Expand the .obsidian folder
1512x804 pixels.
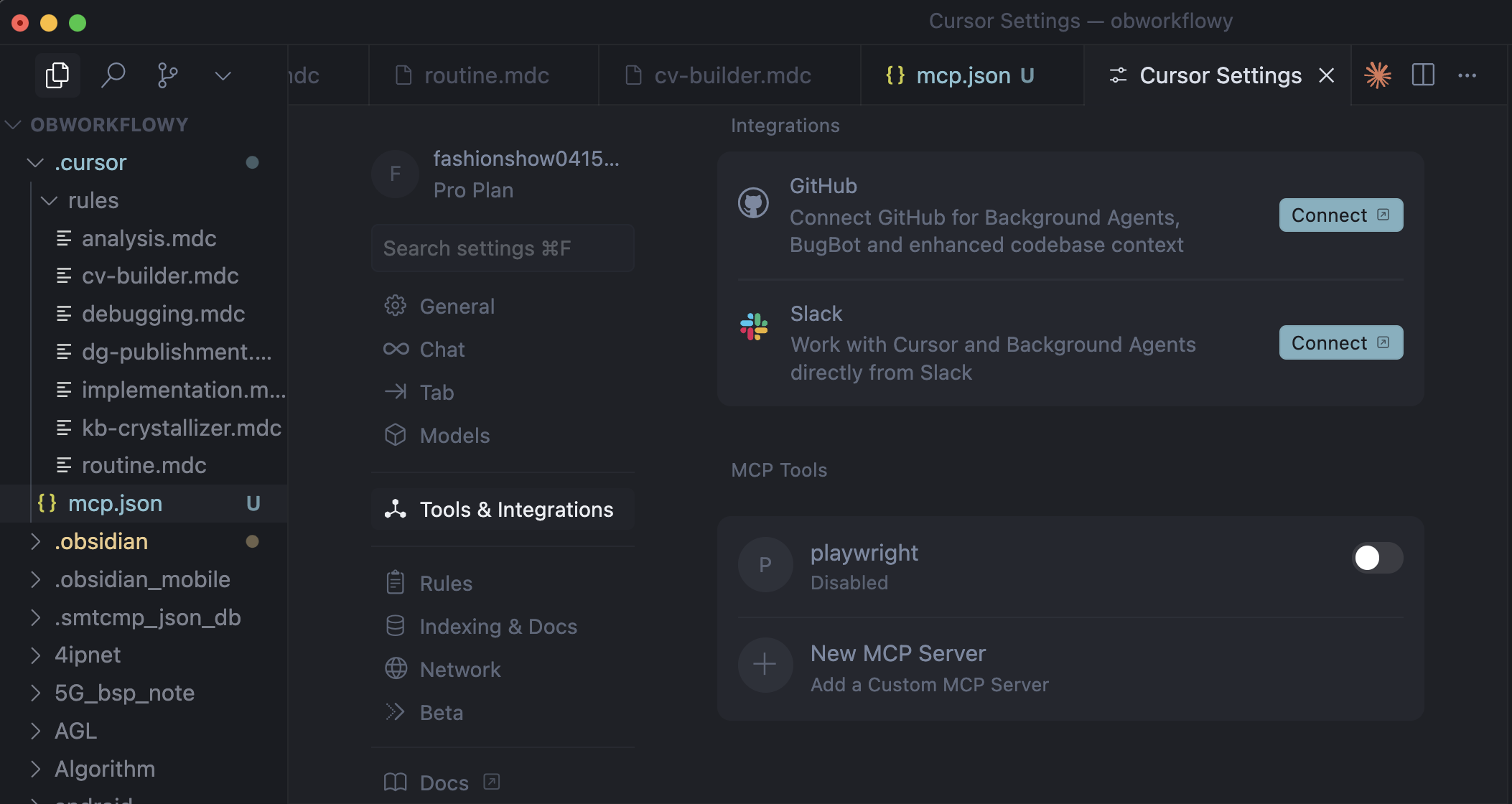[35, 542]
